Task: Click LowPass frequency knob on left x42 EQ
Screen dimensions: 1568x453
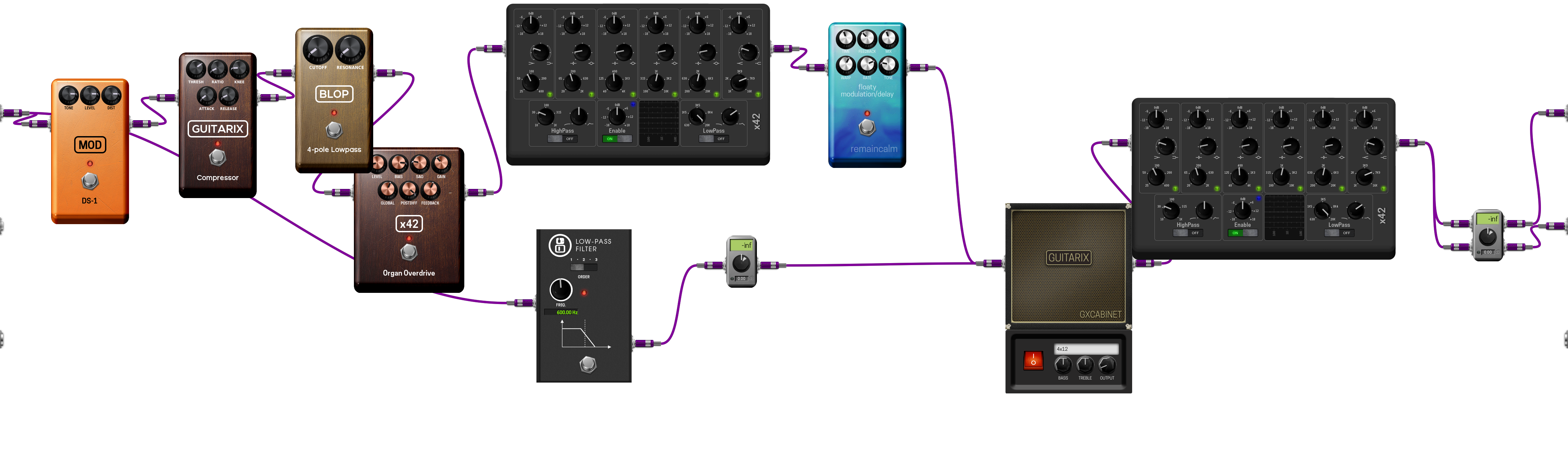Action: [698, 116]
